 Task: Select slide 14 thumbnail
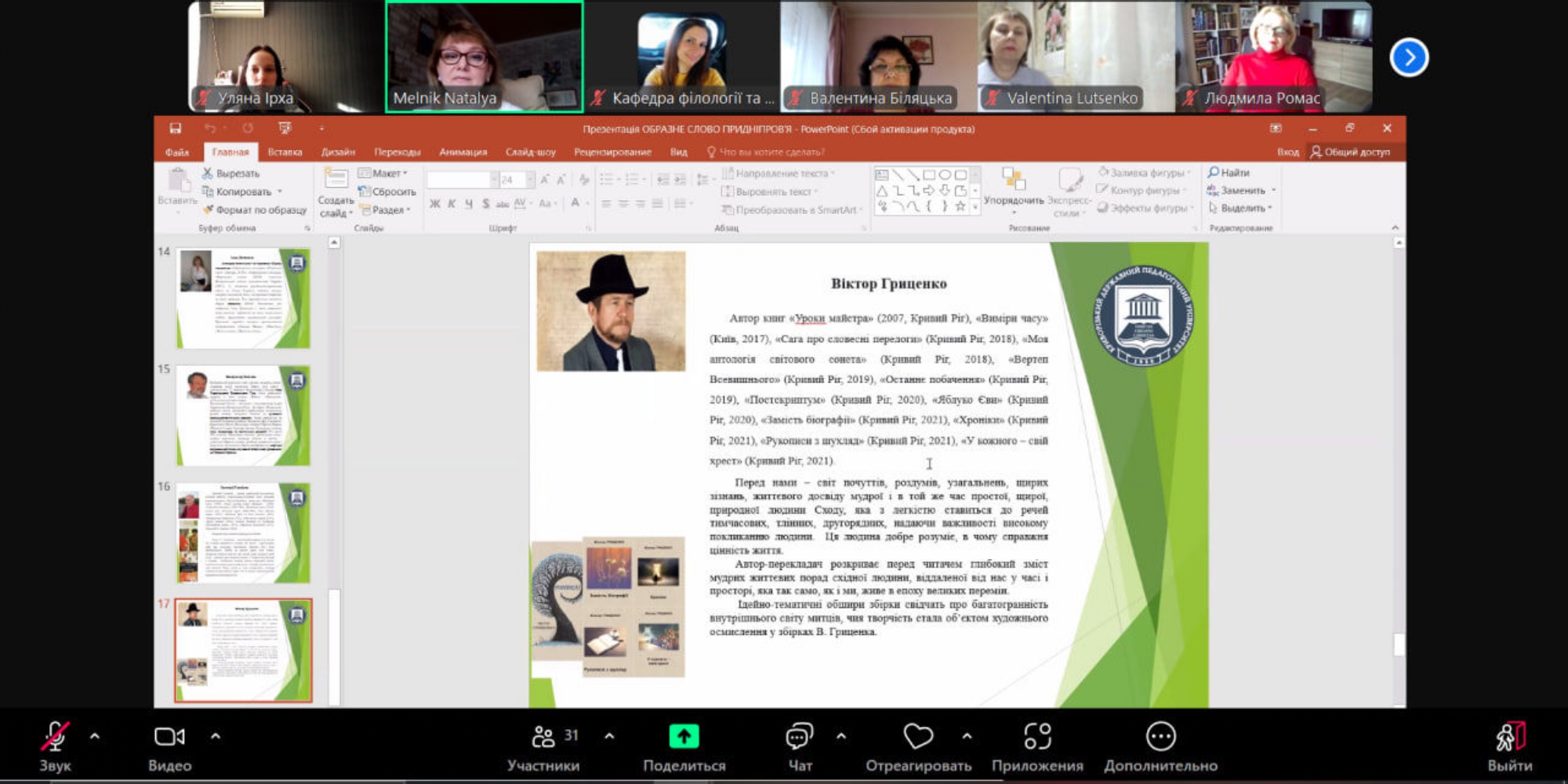(243, 298)
